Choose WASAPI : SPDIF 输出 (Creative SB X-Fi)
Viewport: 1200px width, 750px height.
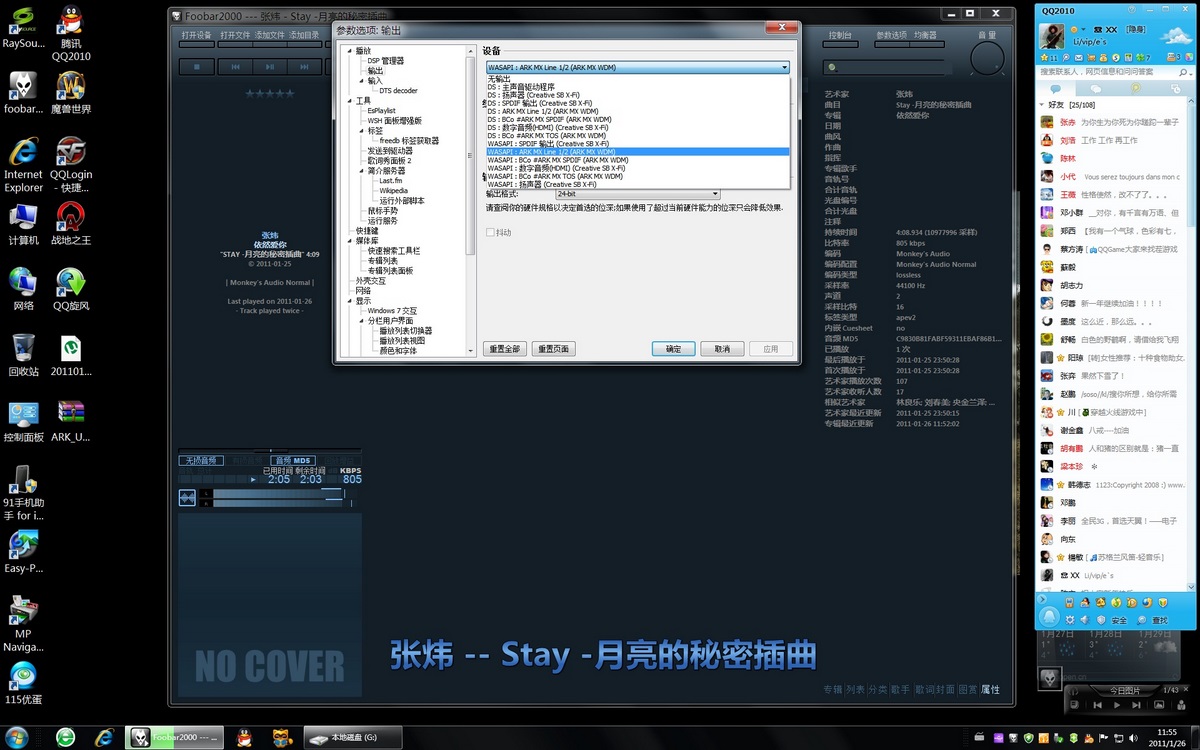[x=638, y=144]
